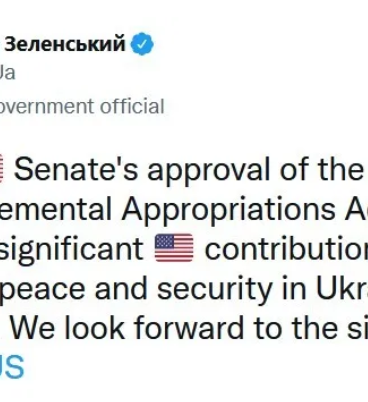This screenshot has height=402, width=368.
Task: Click the US flag emoji before contribution
Action: (174, 248)
